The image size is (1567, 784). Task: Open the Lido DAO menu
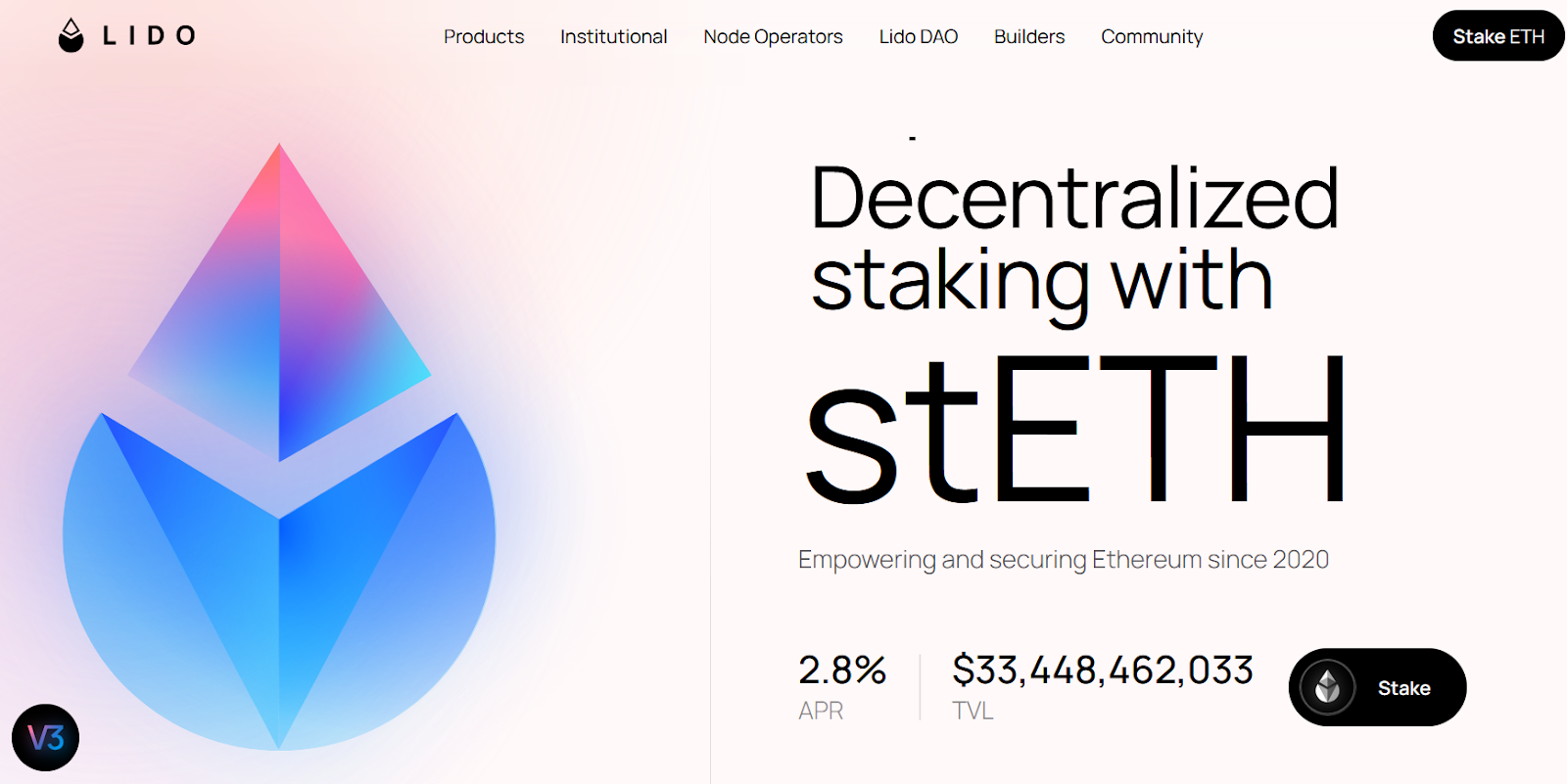point(919,36)
